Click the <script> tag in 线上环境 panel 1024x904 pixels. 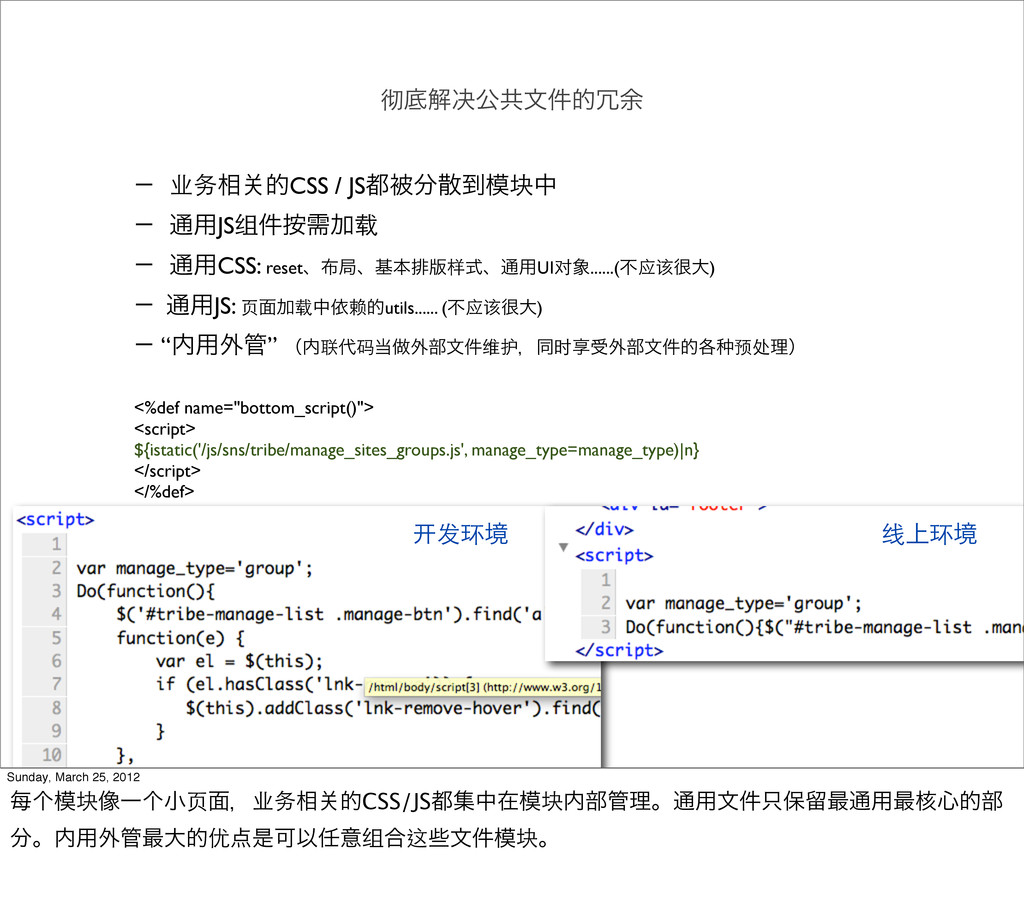(x=614, y=555)
